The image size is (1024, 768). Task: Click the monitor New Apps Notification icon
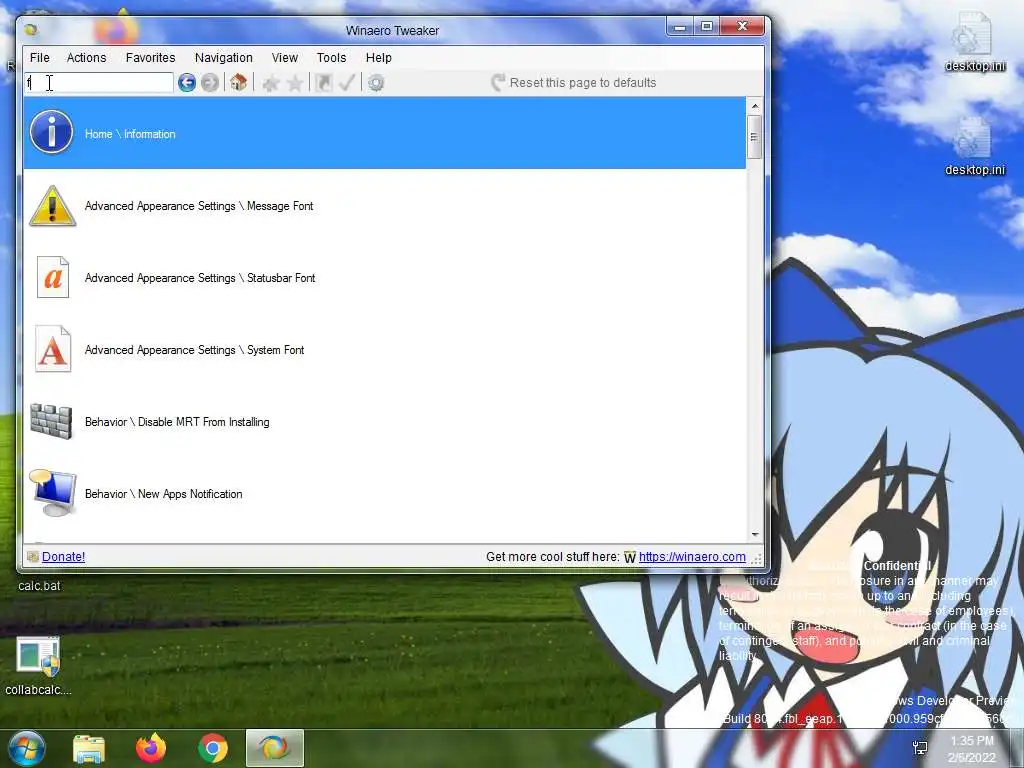pyautogui.click(x=52, y=493)
